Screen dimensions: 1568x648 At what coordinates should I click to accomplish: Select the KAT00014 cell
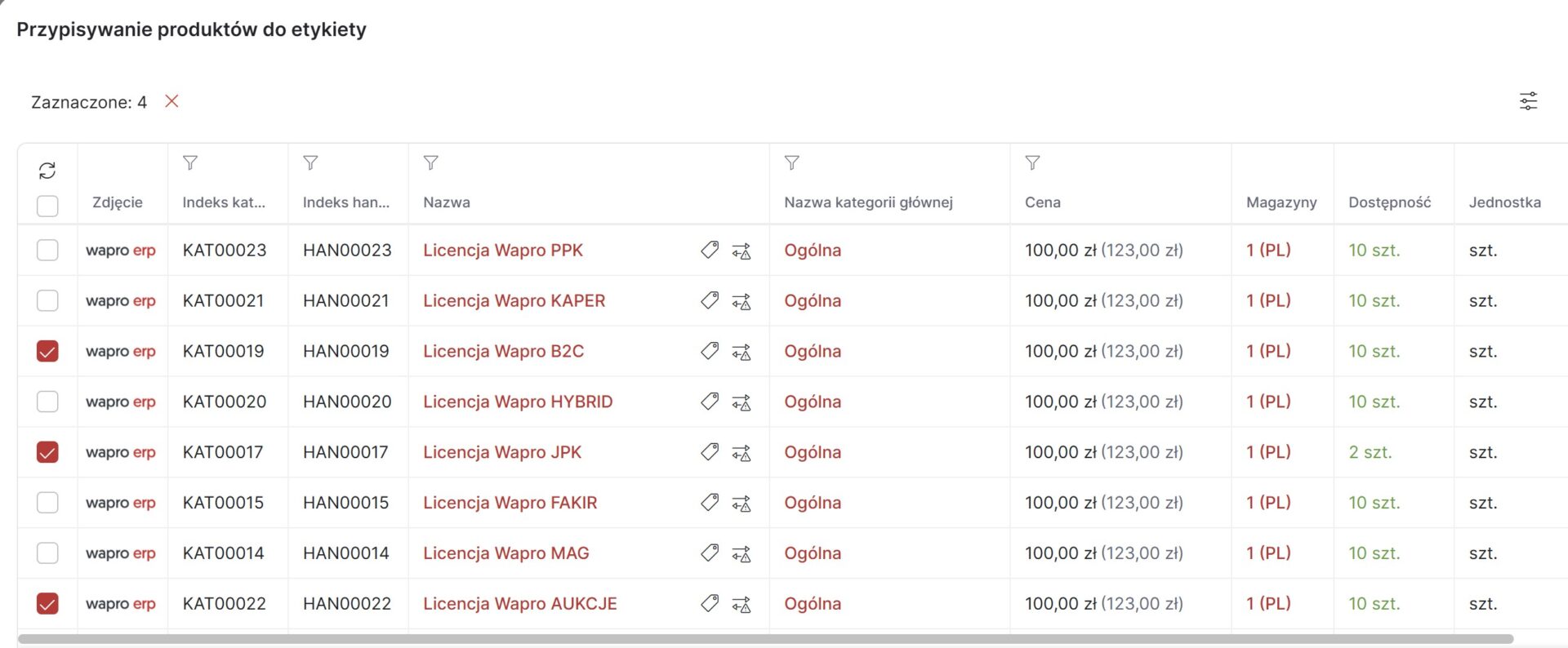click(223, 553)
